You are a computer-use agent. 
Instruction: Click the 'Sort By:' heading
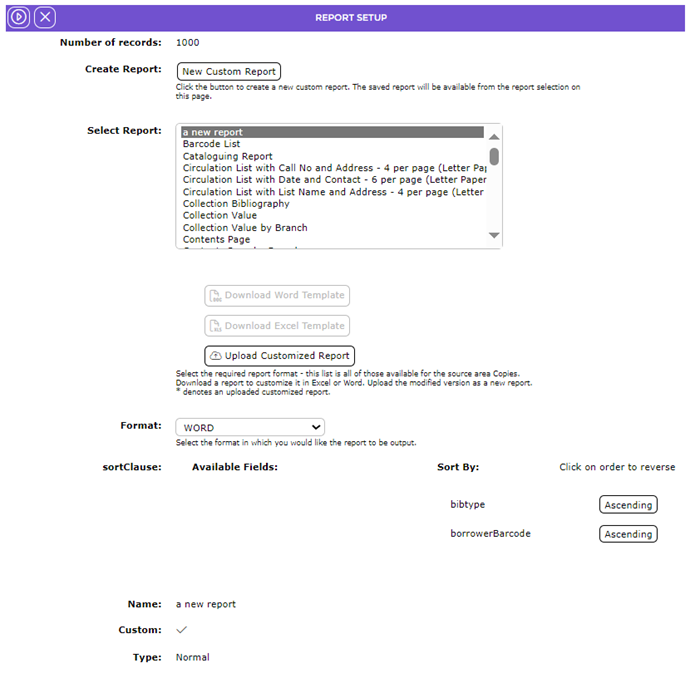458,467
